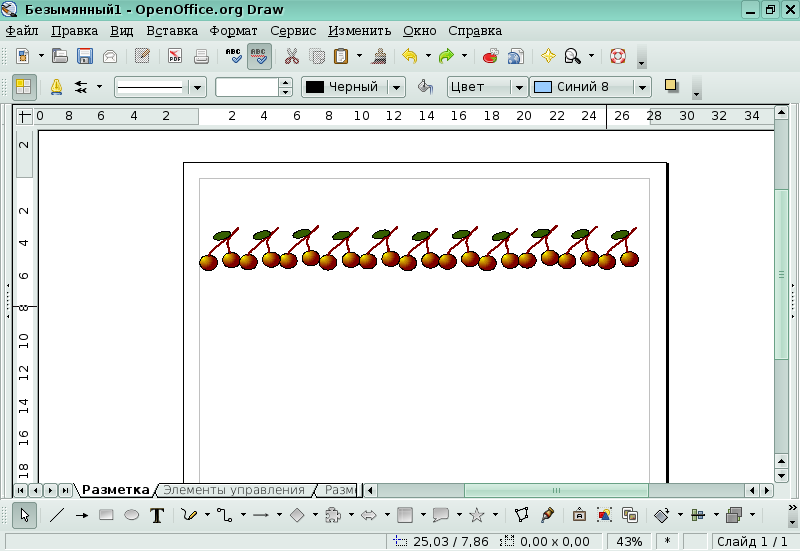Open the line style dropdown
Image resolution: width=800 pixels, height=551 pixels.
tap(197, 87)
